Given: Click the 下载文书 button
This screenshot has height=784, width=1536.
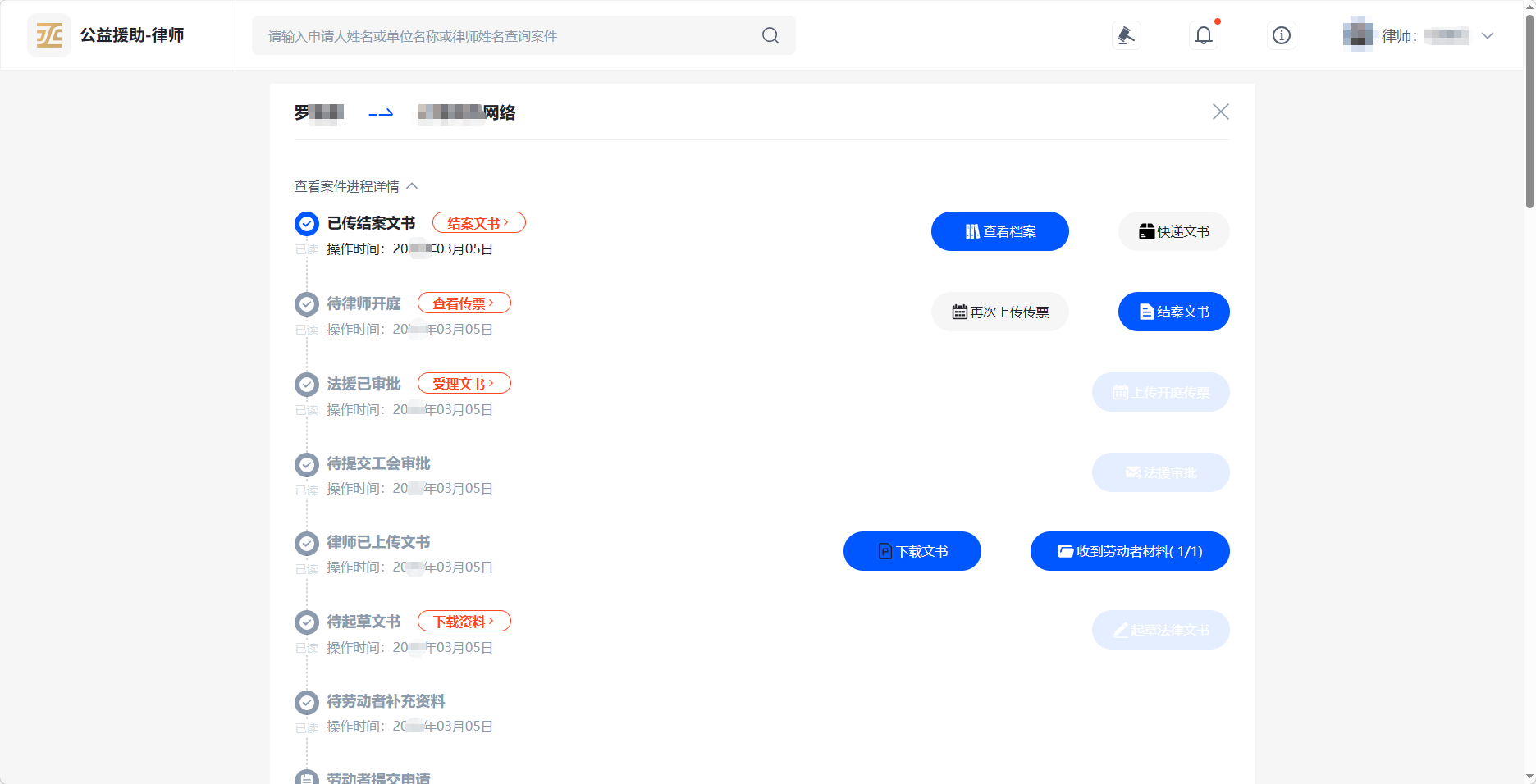Looking at the screenshot, I should 912,551.
